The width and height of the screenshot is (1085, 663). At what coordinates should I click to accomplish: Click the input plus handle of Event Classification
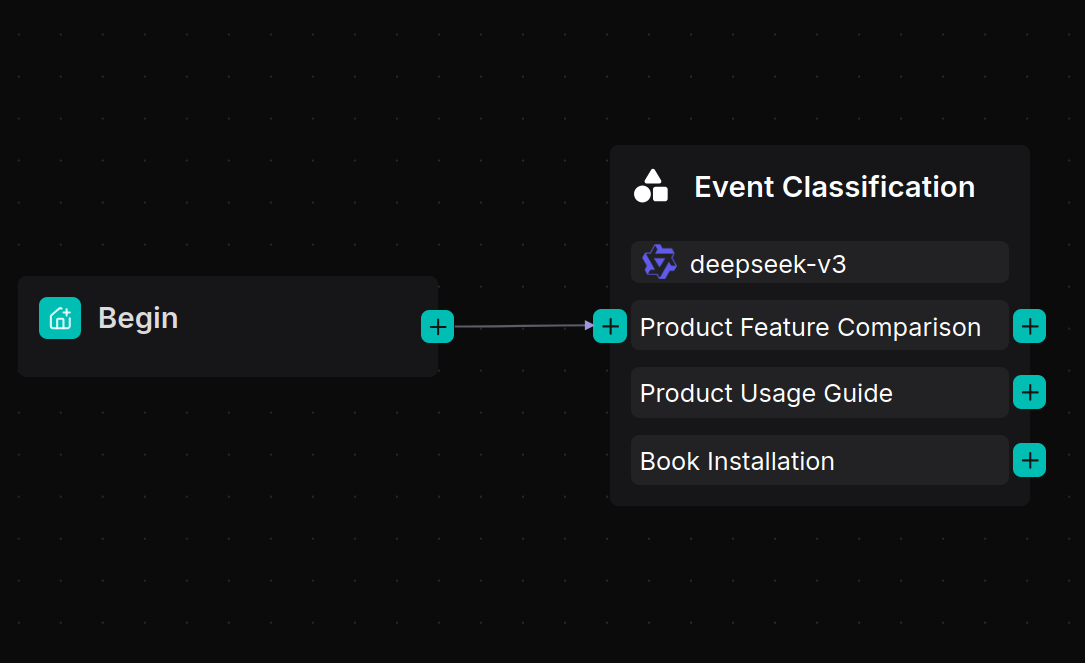[x=610, y=326]
